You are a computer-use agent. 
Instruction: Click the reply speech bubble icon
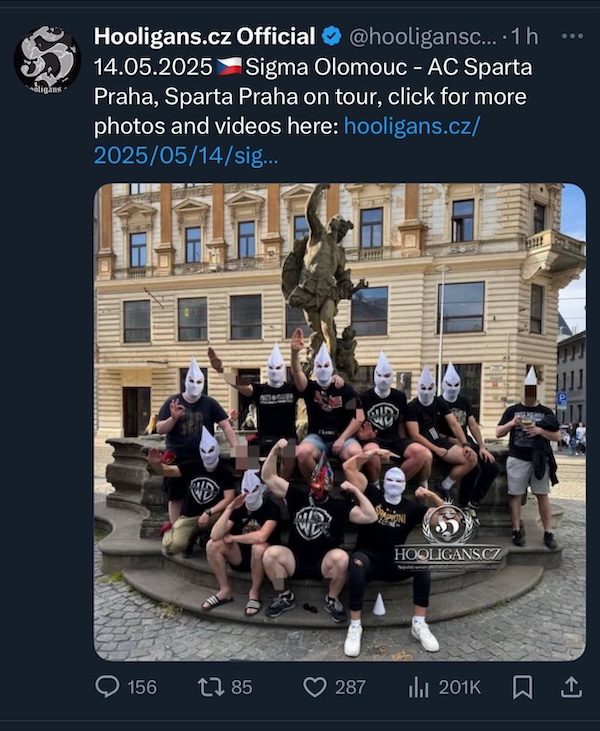pyautogui.click(x=107, y=687)
